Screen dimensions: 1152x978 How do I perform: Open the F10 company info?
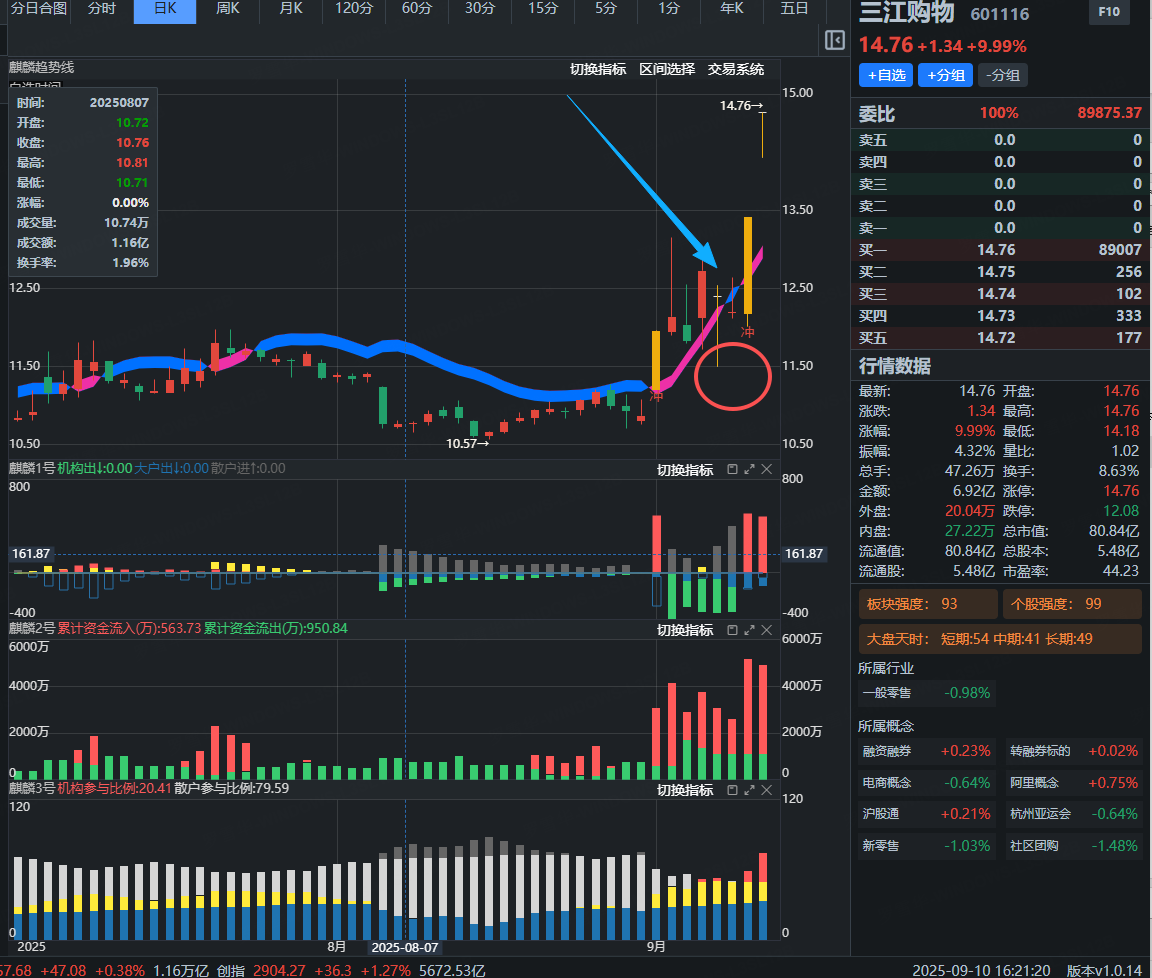(x=1108, y=13)
